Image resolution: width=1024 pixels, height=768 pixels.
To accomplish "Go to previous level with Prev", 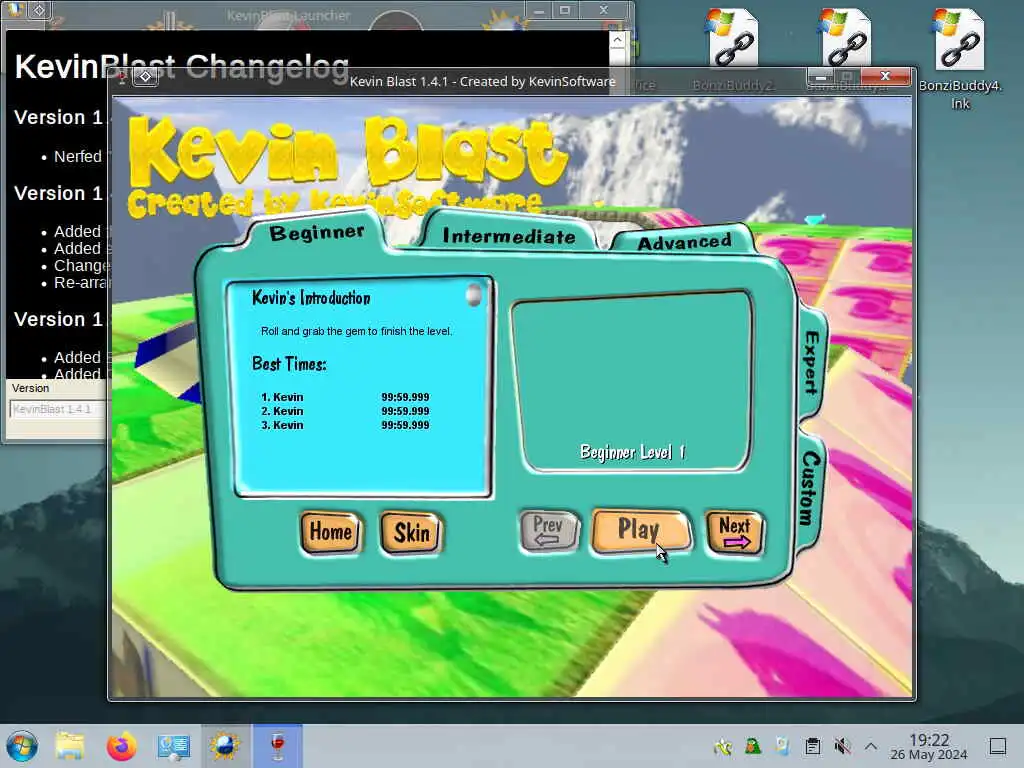I will (x=549, y=531).
